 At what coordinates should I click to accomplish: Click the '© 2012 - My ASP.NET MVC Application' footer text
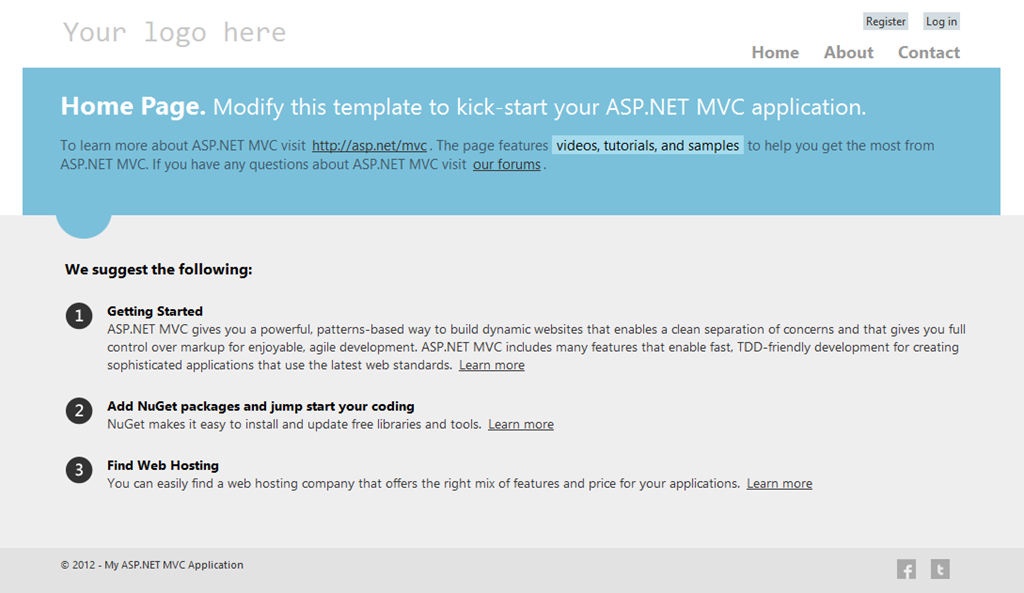click(152, 565)
